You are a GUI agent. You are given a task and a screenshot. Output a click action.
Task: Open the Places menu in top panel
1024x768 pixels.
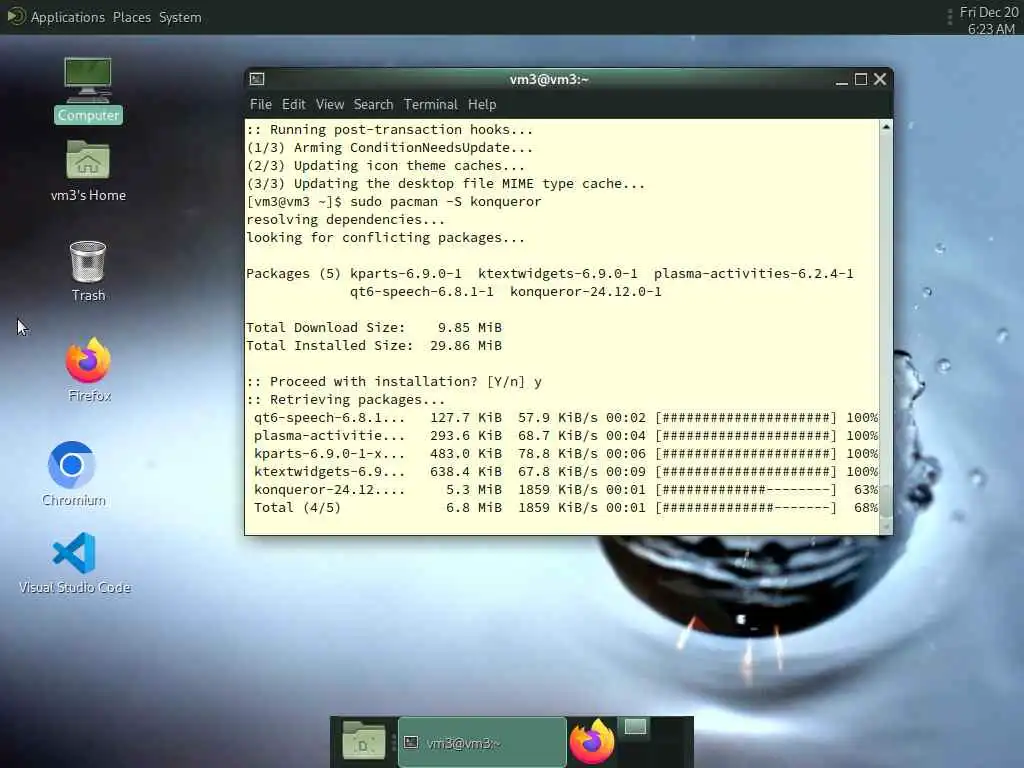pos(131,17)
